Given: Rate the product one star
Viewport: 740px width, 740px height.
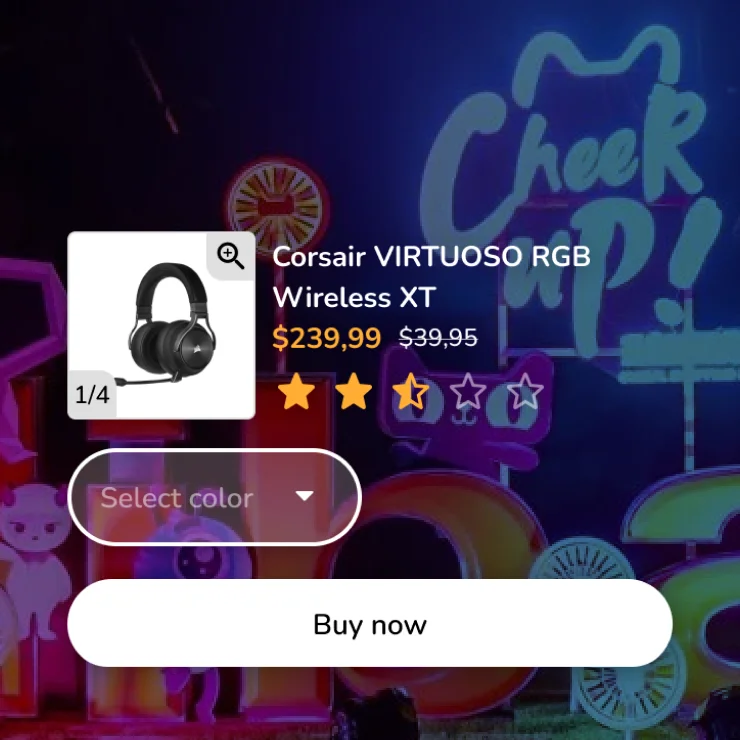Looking at the screenshot, I should 296,391.
